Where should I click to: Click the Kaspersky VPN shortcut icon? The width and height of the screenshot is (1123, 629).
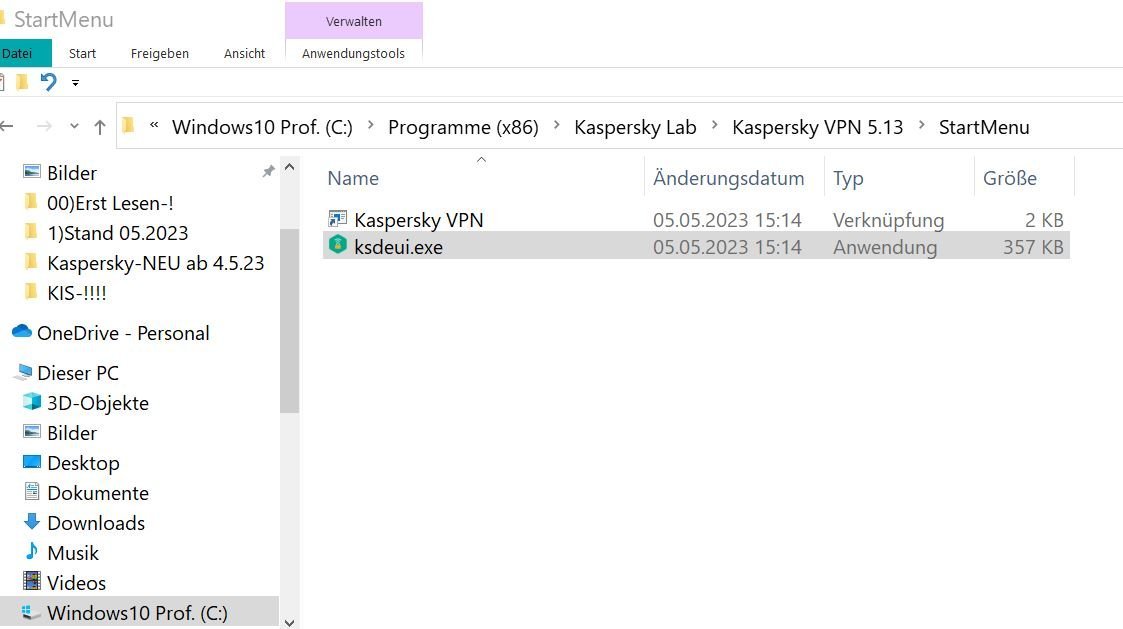coord(338,220)
